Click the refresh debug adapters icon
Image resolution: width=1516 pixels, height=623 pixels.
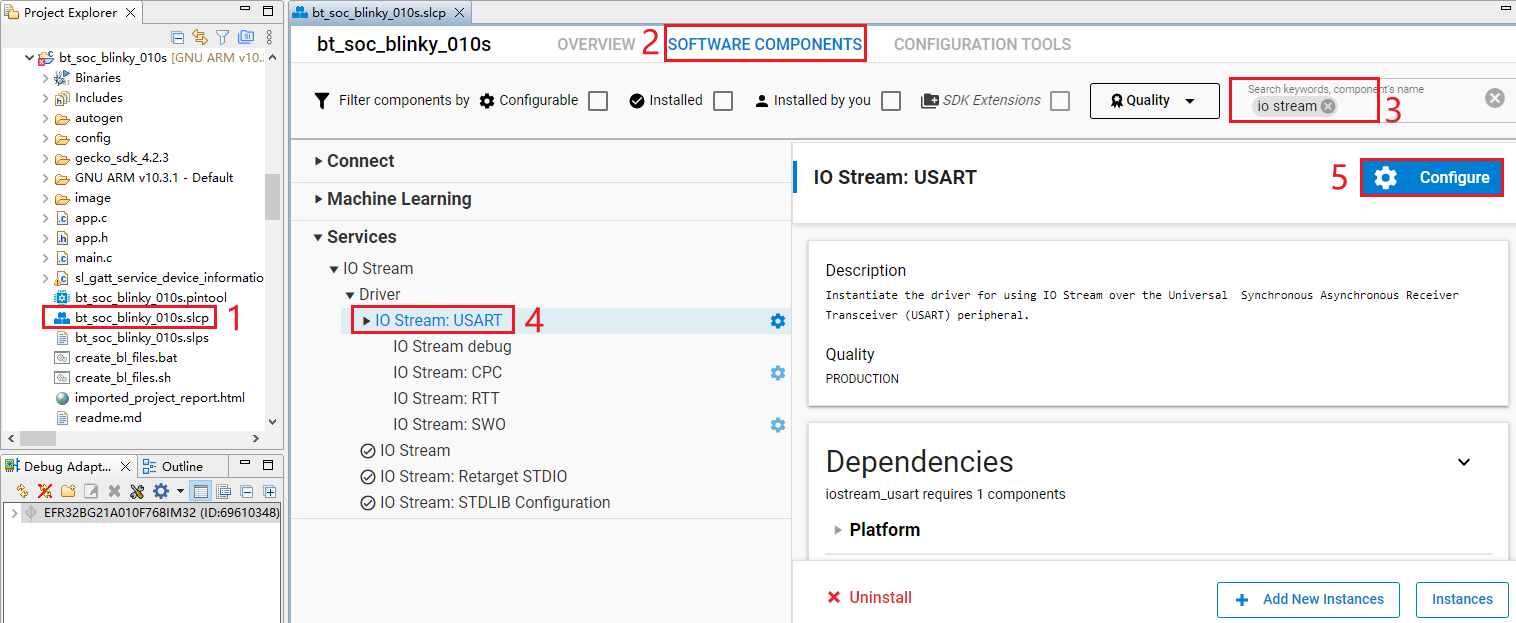[x=22, y=491]
